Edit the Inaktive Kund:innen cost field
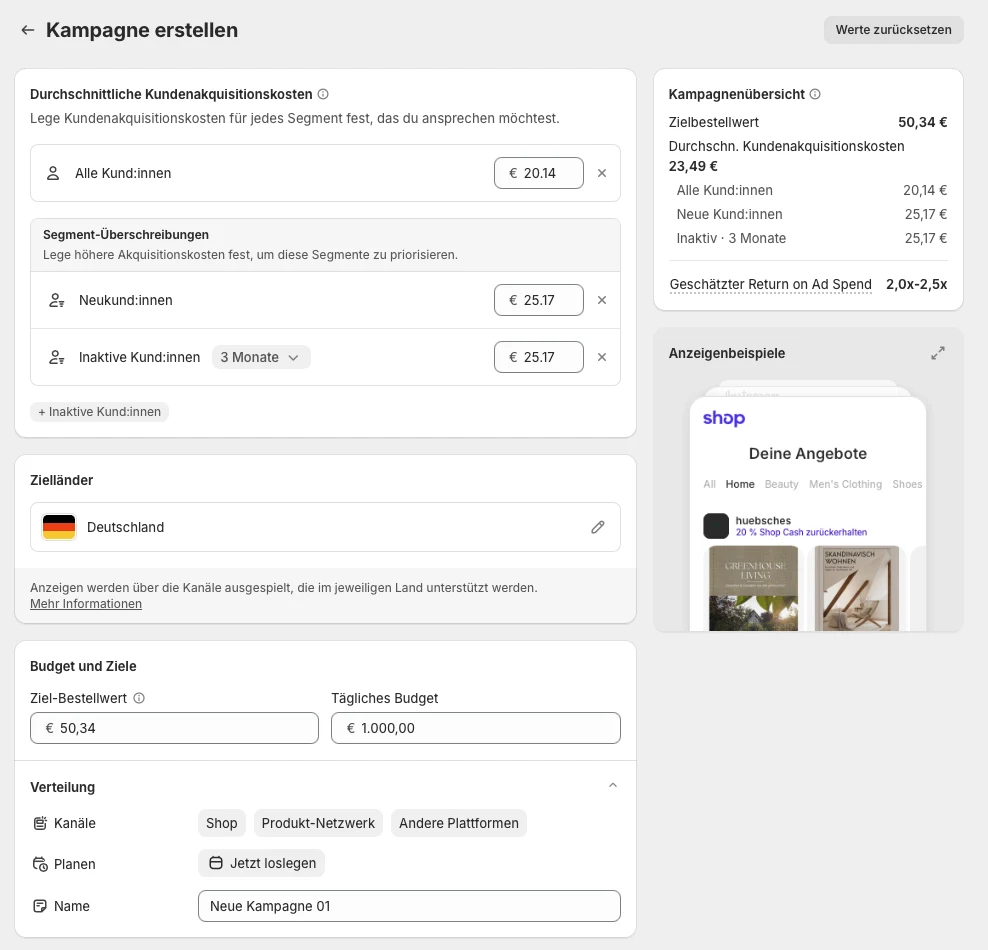The image size is (988, 950). point(539,357)
